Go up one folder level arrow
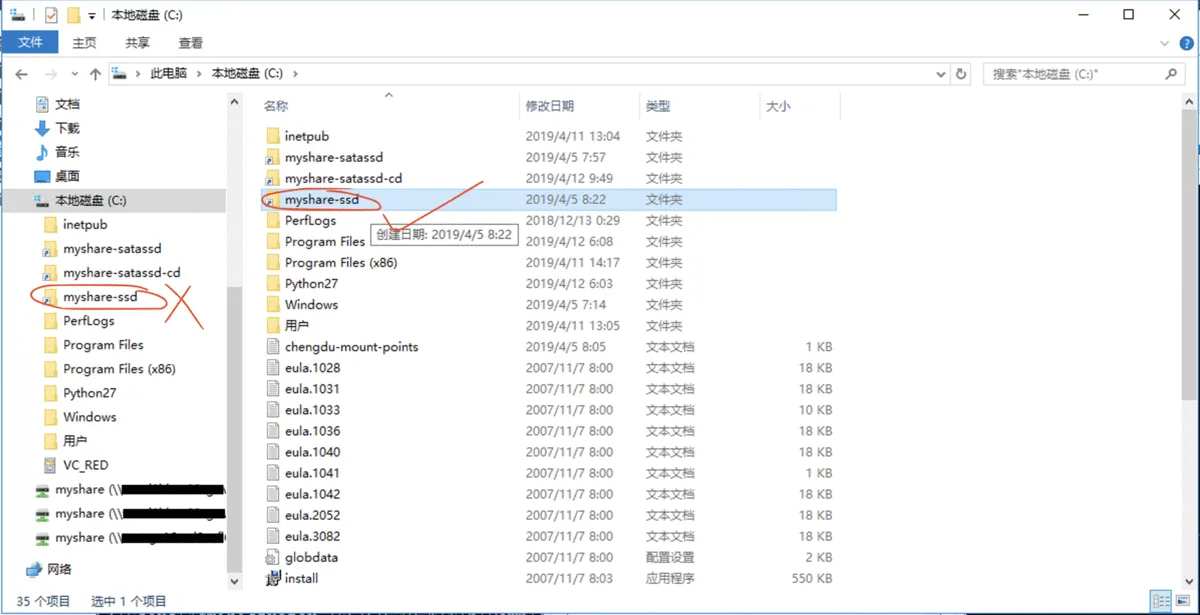1200x615 pixels. point(95,74)
